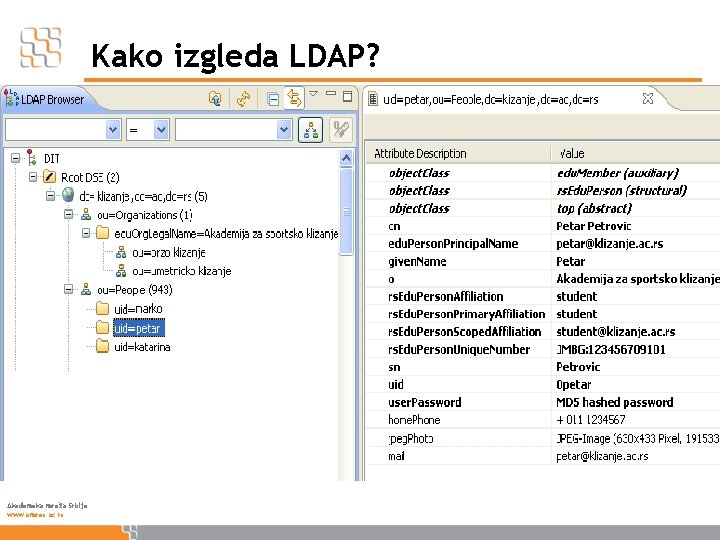Image resolution: width=720 pixels, height=540 pixels.
Task: Select the uid=petar entry editor tab
Action: point(490,100)
